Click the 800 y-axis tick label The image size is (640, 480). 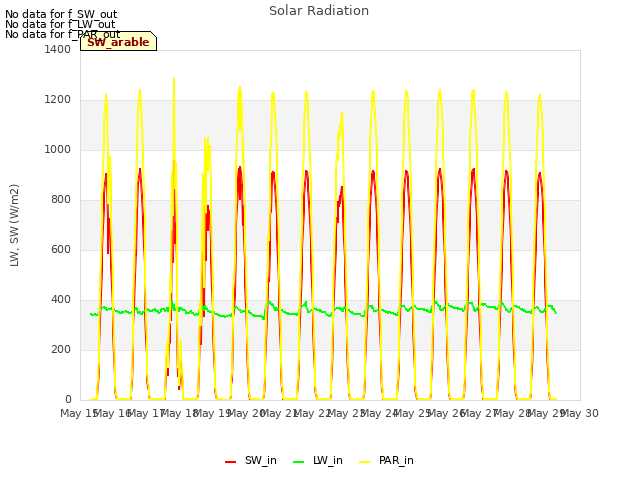[61, 200]
